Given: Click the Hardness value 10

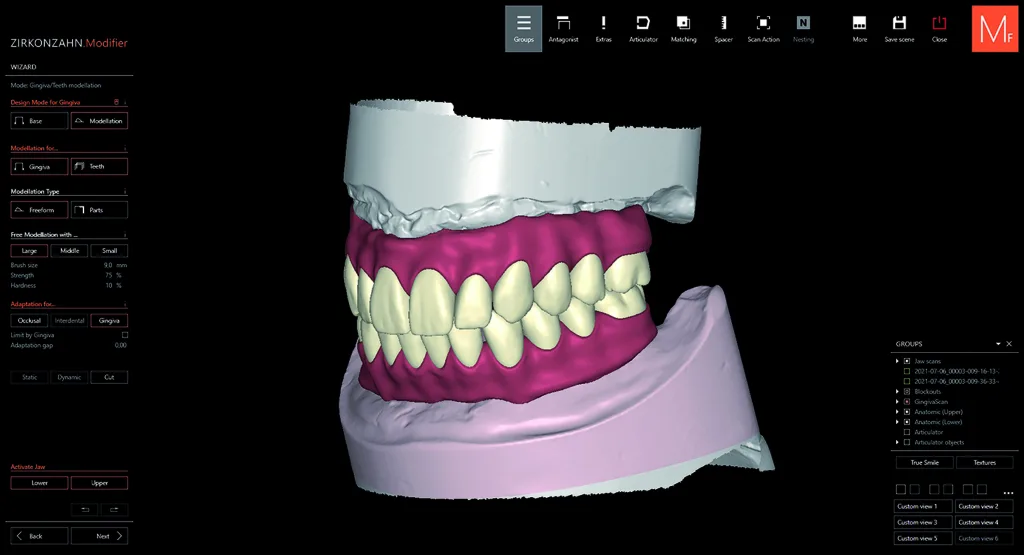Looking at the screenshot, I should click(x=109, y=285).
